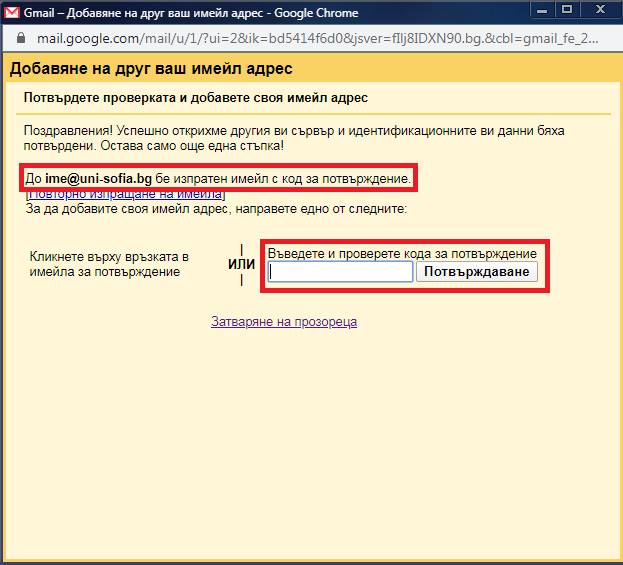
Task: Maximize the Chrome popup window
Action: [567, 10]
